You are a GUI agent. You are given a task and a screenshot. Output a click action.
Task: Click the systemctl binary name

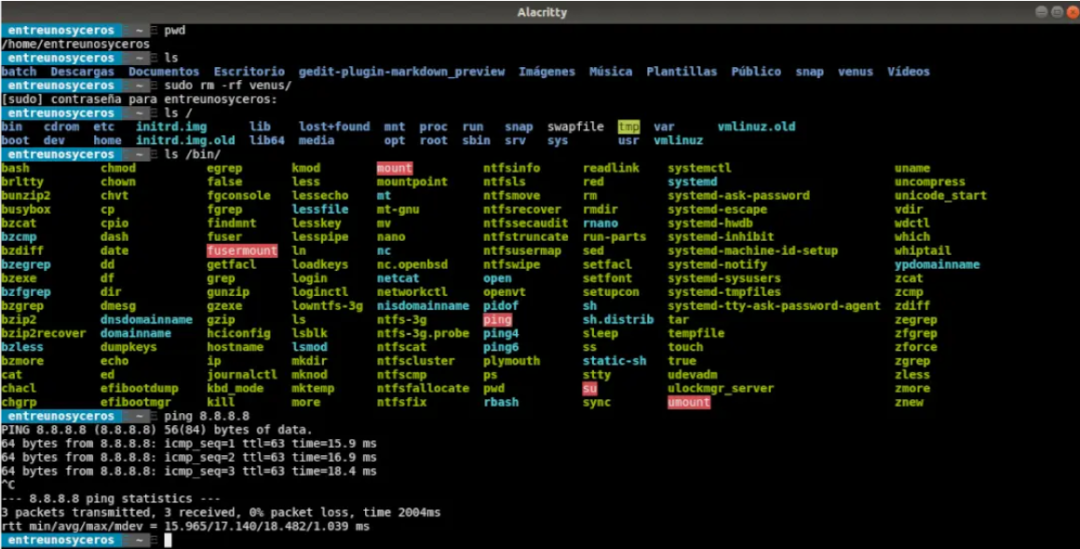(x=700, y=168)
